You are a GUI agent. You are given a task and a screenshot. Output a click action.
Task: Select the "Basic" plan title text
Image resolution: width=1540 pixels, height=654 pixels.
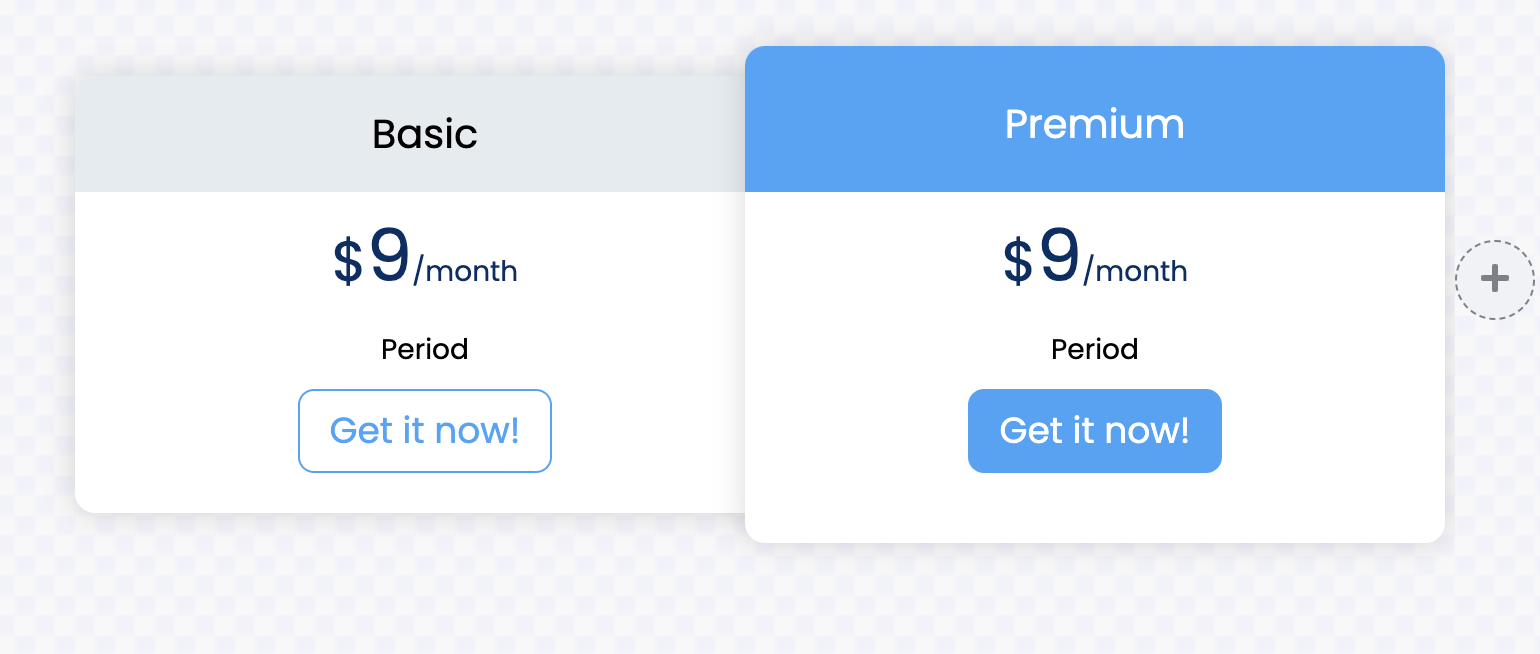[424, 134]
